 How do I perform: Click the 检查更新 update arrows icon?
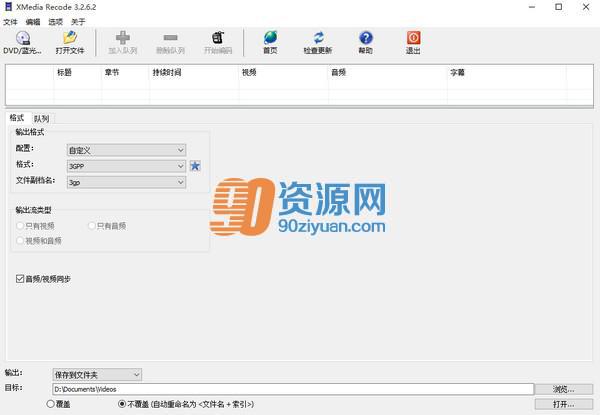(x=318, y=37)
